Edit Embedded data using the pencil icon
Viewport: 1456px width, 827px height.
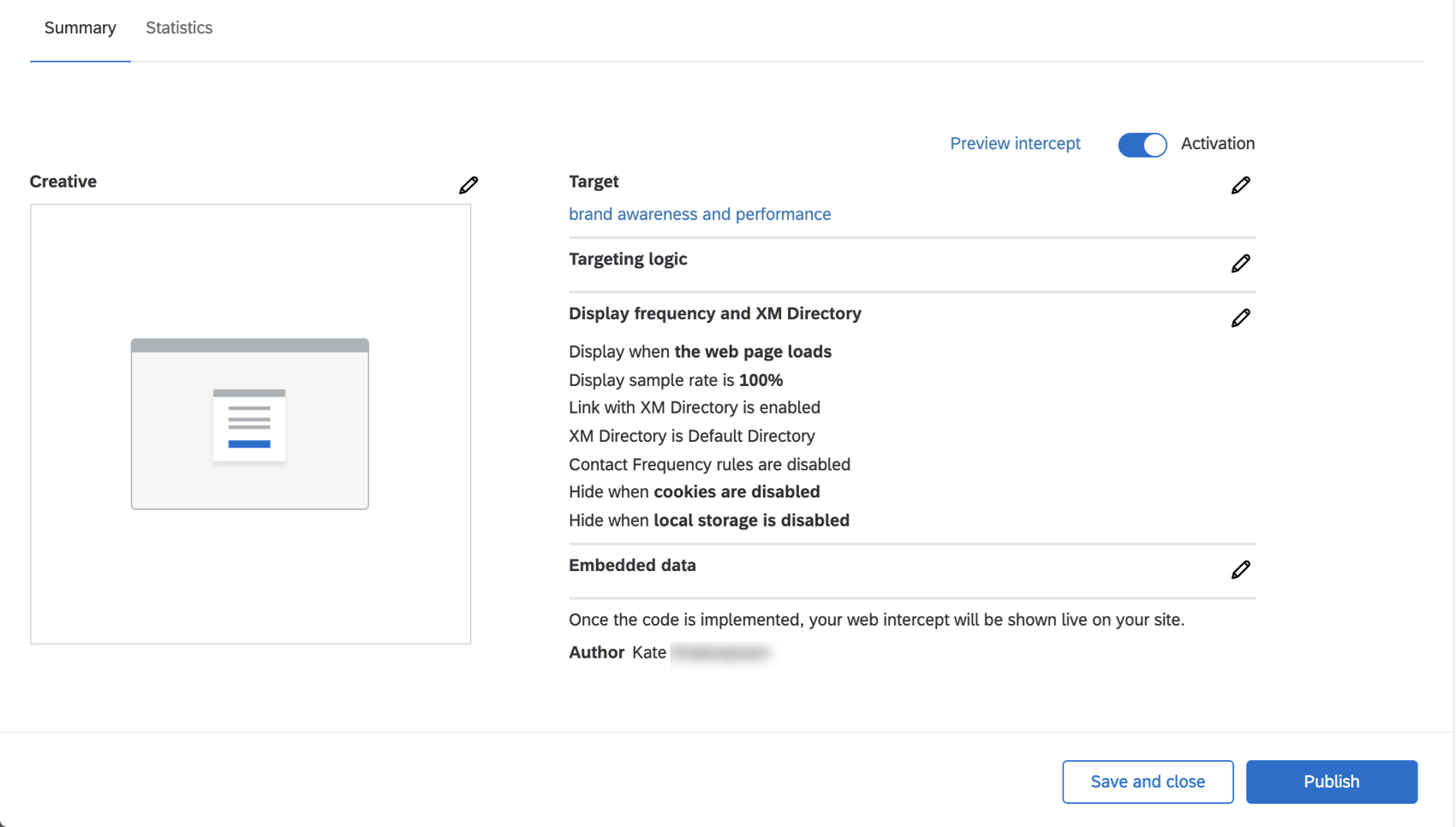point(1241,569)
